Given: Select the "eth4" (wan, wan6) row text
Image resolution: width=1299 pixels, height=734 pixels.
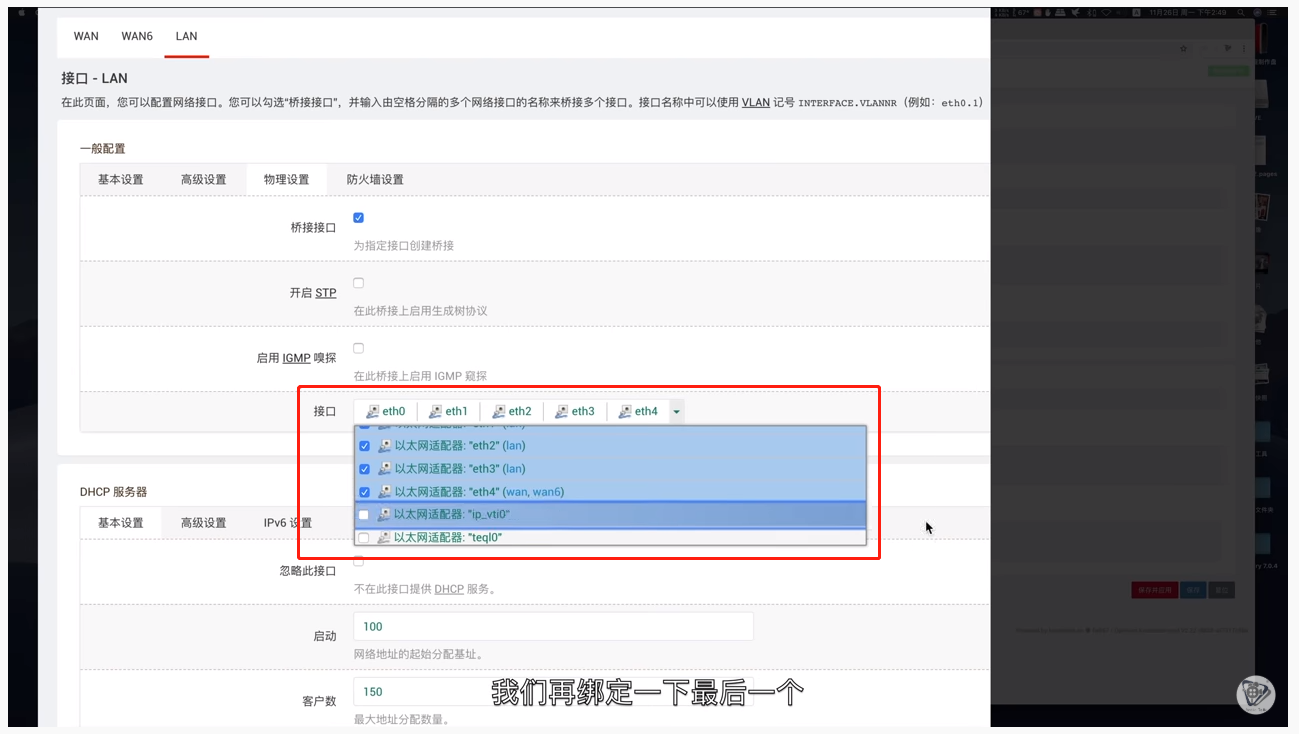Looking at the screenshot, I should pos(479,492).
